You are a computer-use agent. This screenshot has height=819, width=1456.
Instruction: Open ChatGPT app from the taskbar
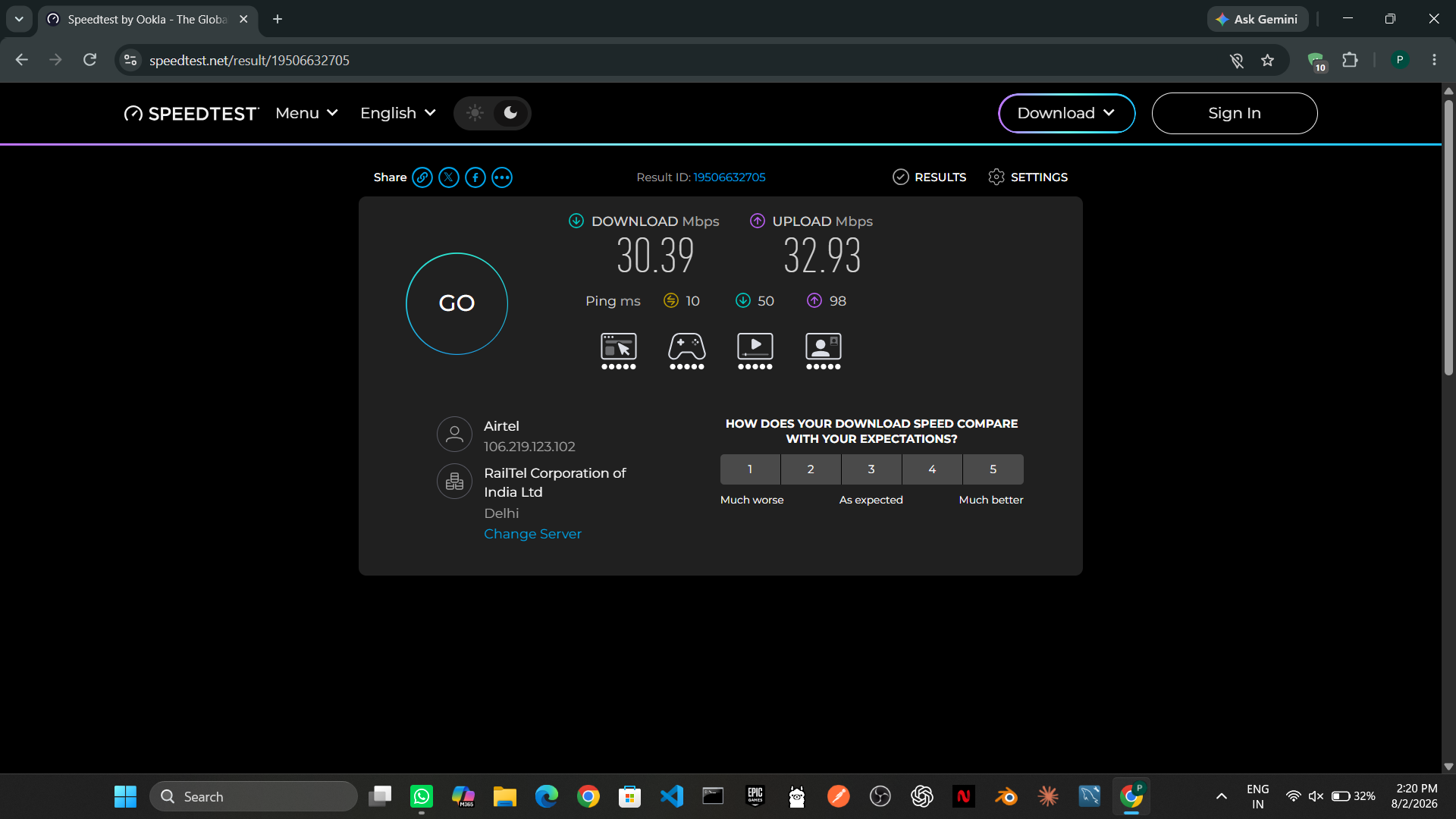(x=922, y=796)
